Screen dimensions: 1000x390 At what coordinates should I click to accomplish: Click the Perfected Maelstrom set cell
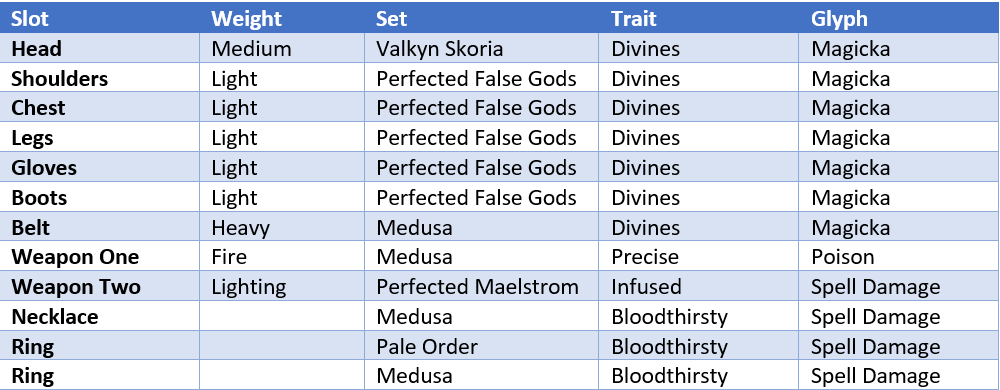(477, 287)
